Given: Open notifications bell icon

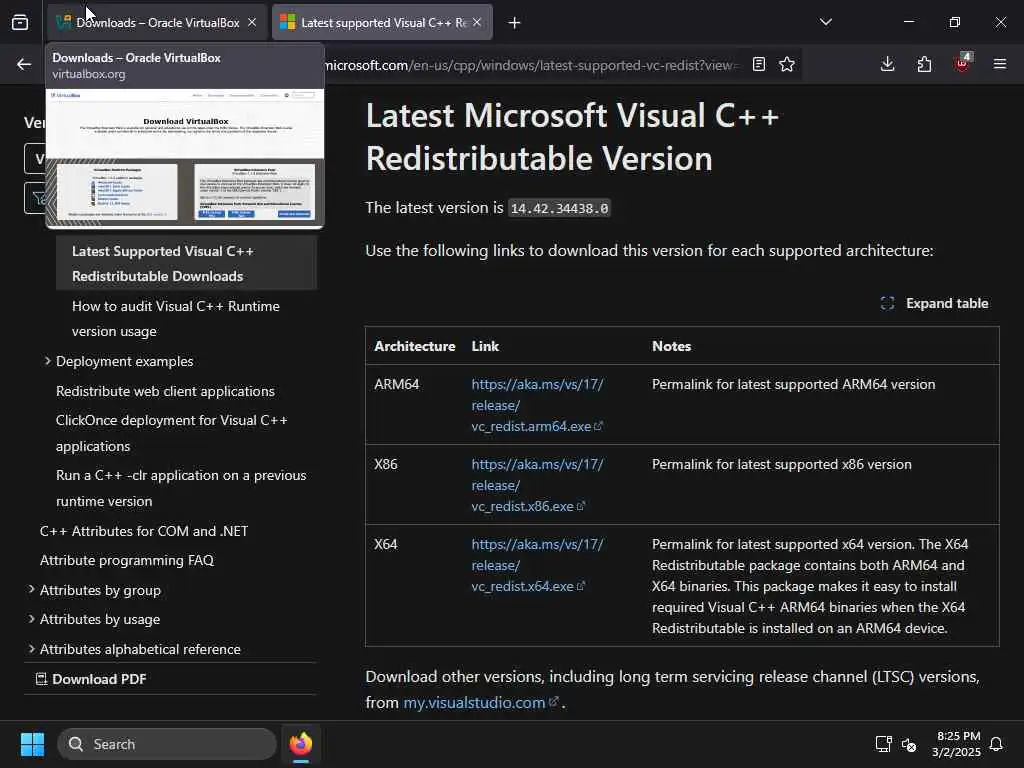Looking at the screenshot, I should click(x=997, y=744).
